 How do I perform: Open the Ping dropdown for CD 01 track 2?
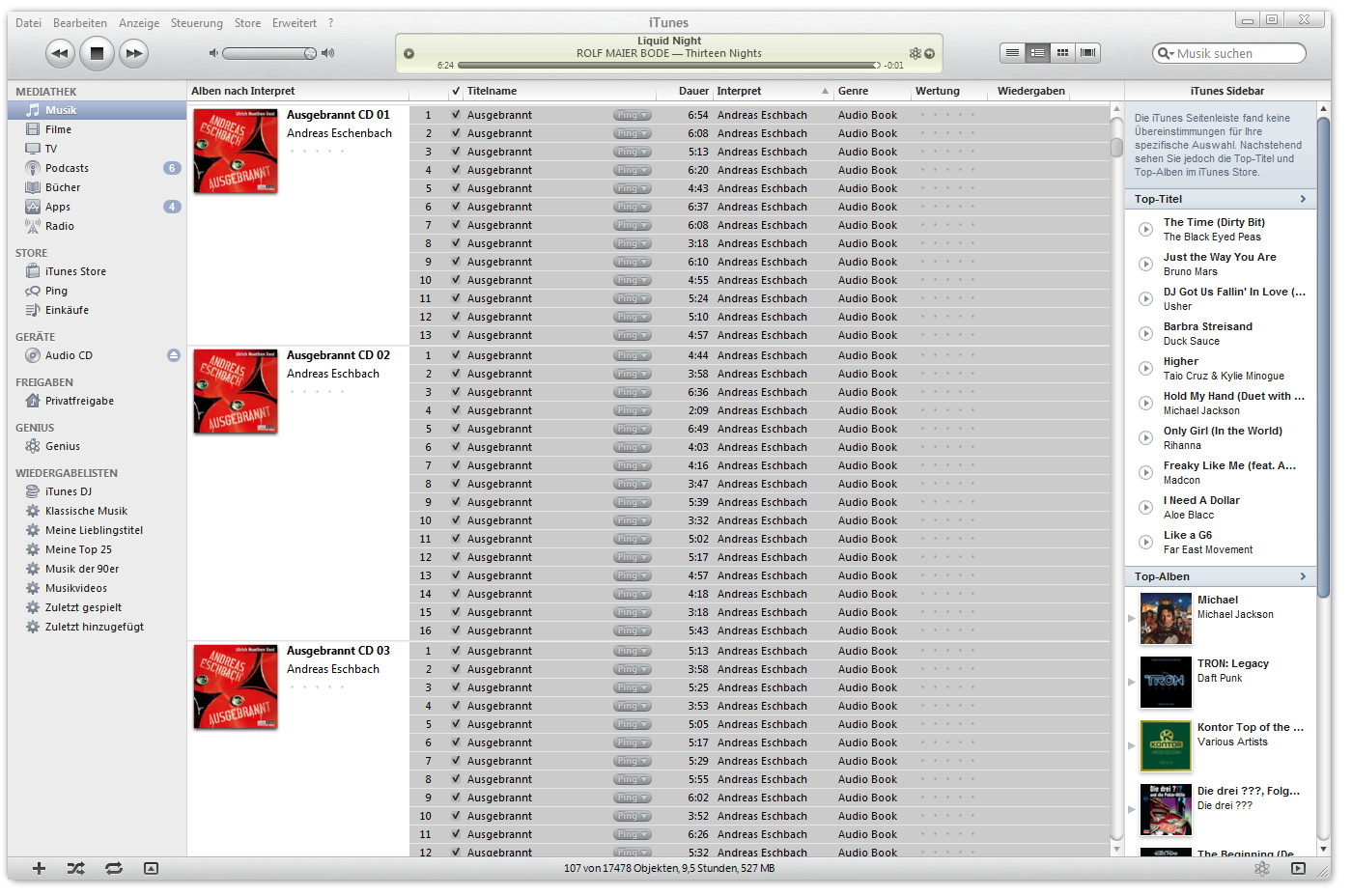point(632,133)
